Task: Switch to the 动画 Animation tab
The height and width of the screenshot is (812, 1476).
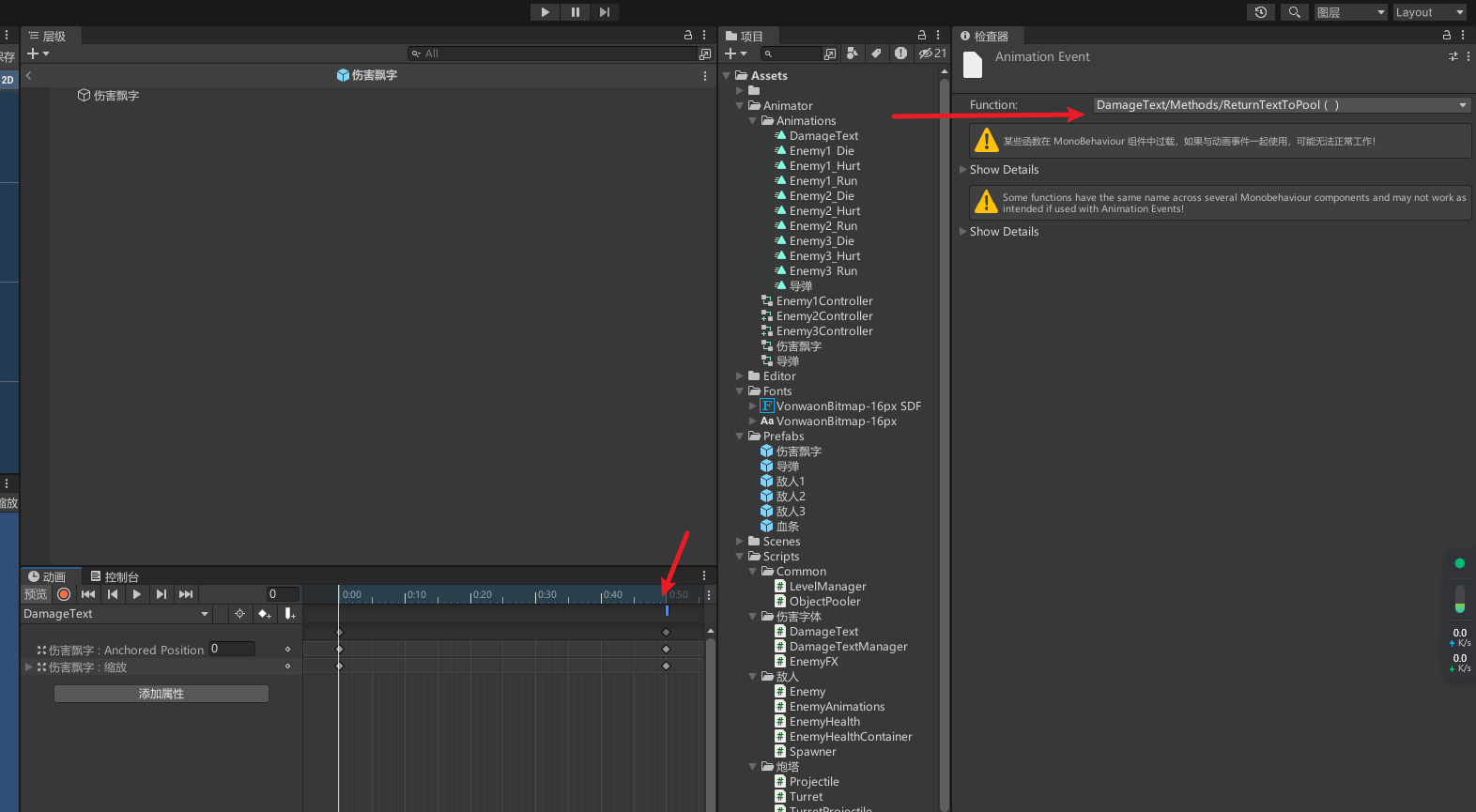Action: click(x=47, y=576)
